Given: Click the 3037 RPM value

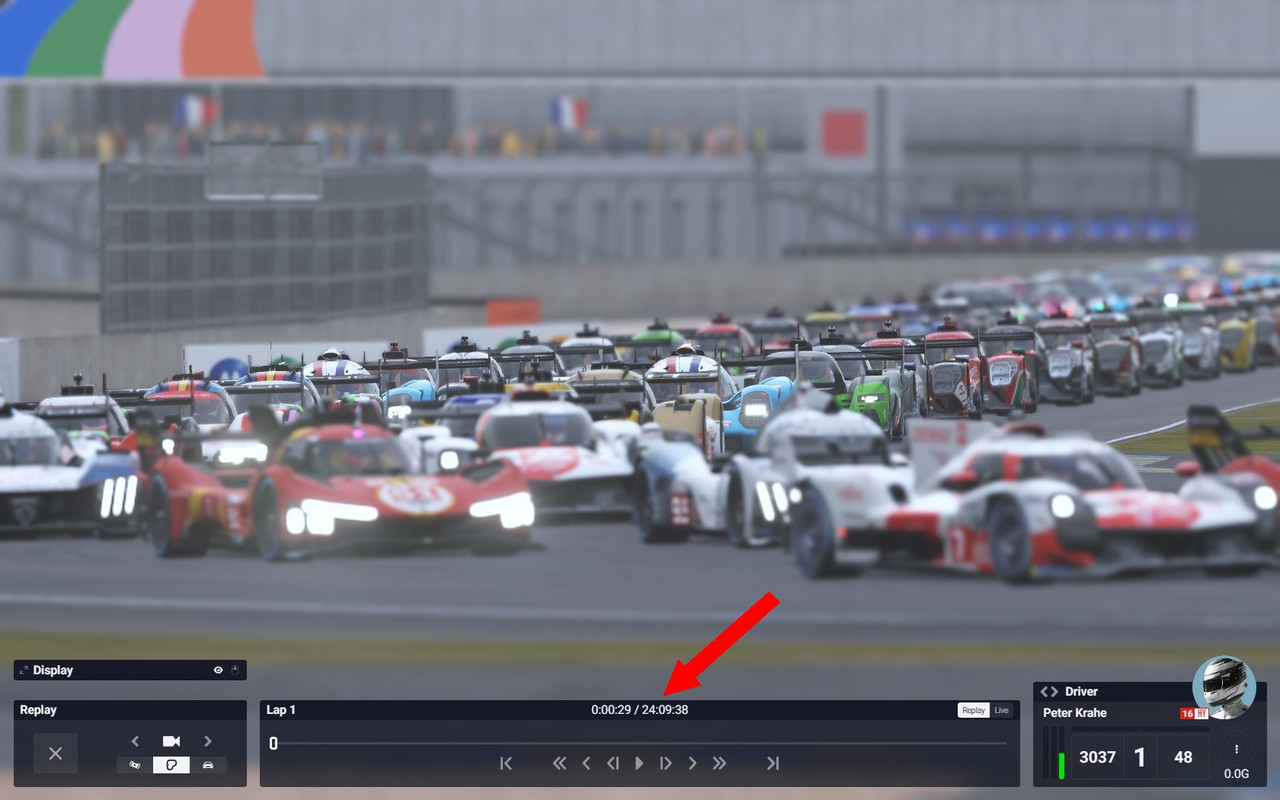Looking at the screenshot, I should click(1097, 757).
